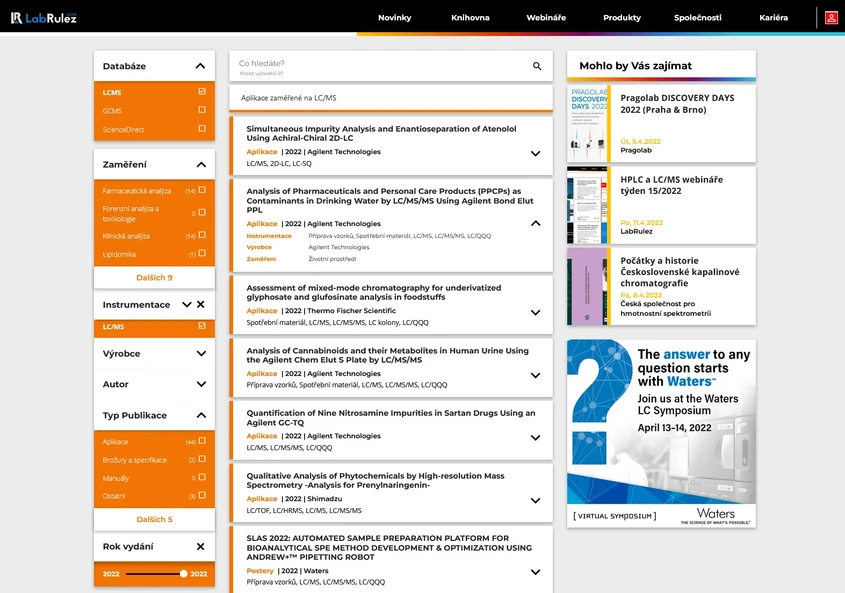
Task: Check the Manuály publication type
Action: (202, 477)
